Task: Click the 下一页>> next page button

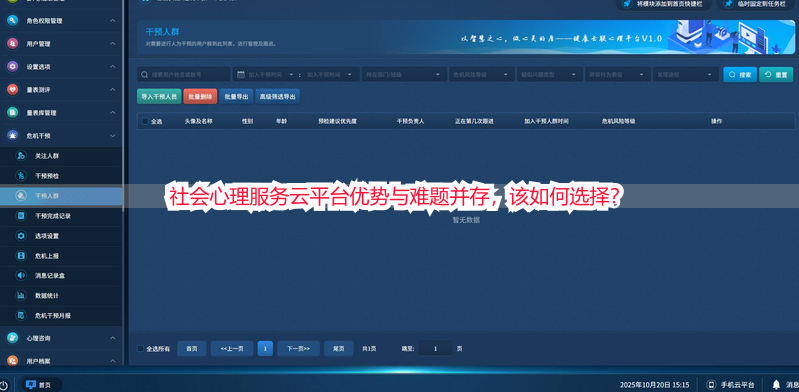Action: [298, 349]
